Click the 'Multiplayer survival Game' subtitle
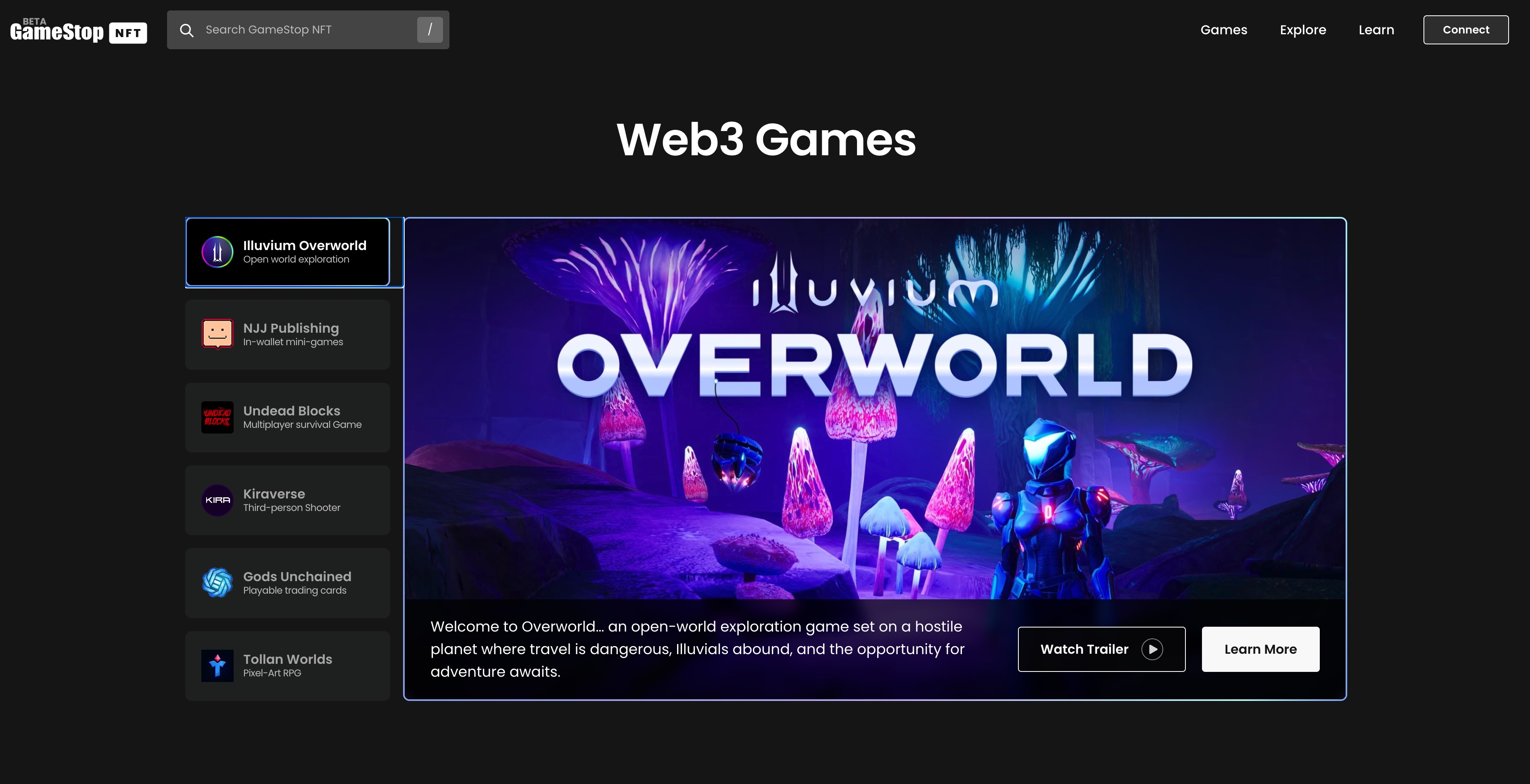The width and height of the screenshot is (1530, 784). (x=302, y=424)
